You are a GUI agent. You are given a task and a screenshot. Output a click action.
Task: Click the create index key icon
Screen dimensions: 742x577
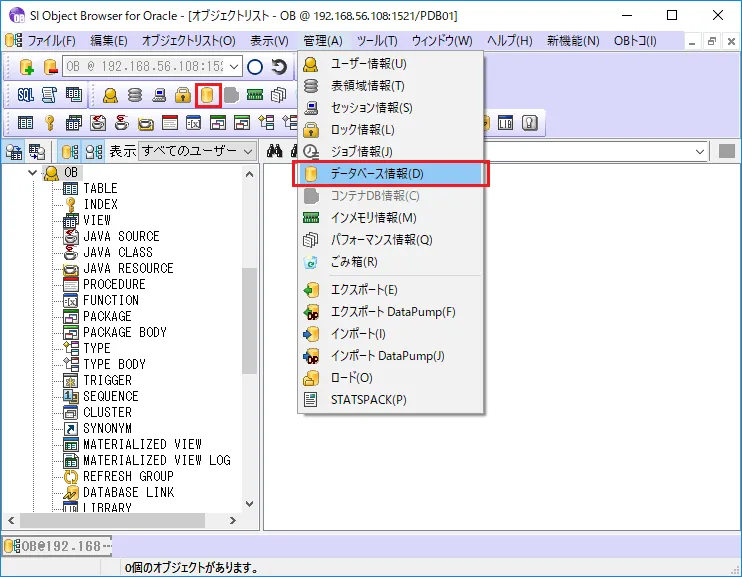point(49,123)
